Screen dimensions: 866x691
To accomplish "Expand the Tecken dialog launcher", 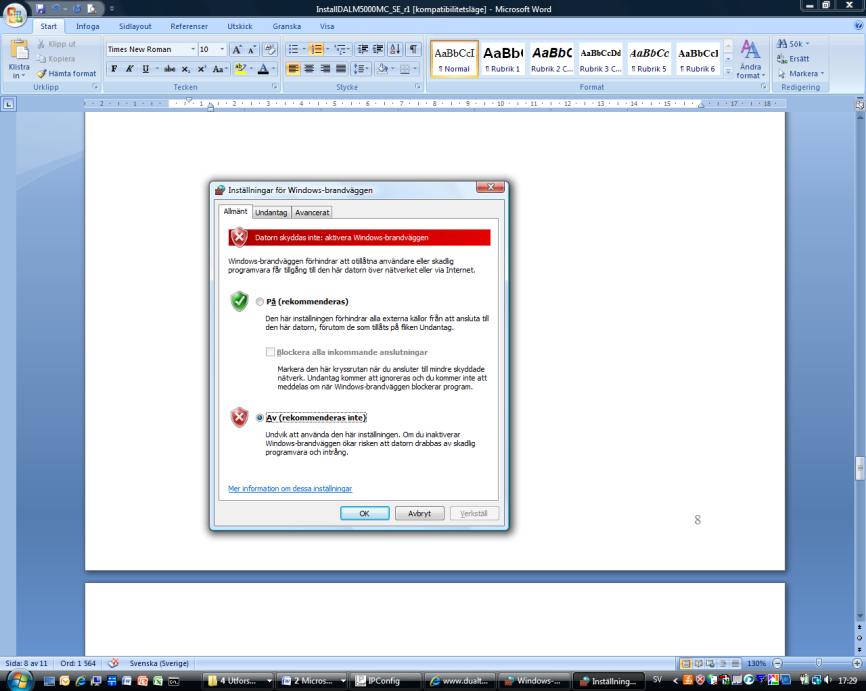I will (x=274, y=87).
